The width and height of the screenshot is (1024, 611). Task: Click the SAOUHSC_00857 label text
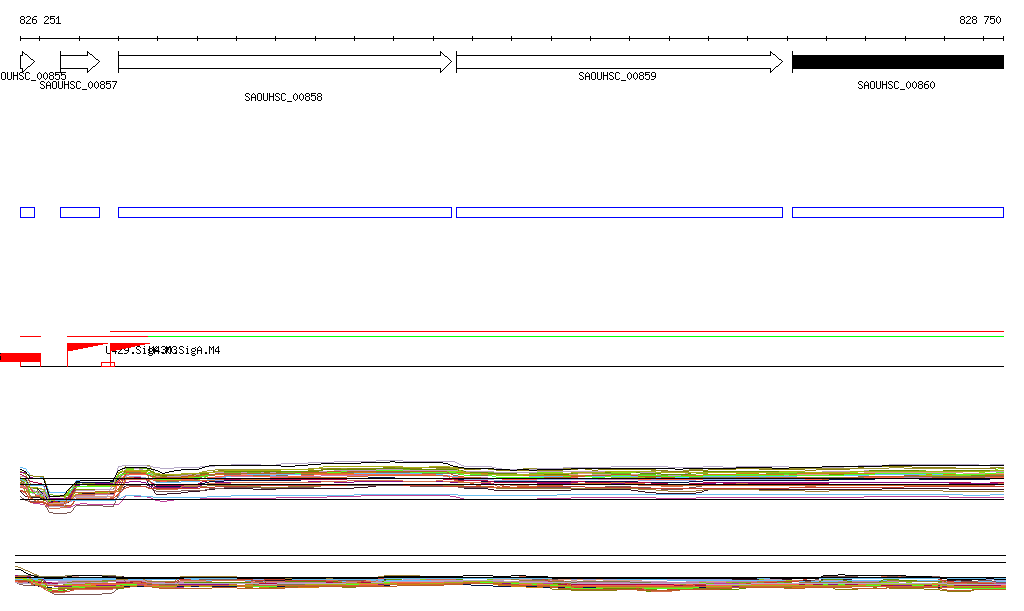pos(78,86)
